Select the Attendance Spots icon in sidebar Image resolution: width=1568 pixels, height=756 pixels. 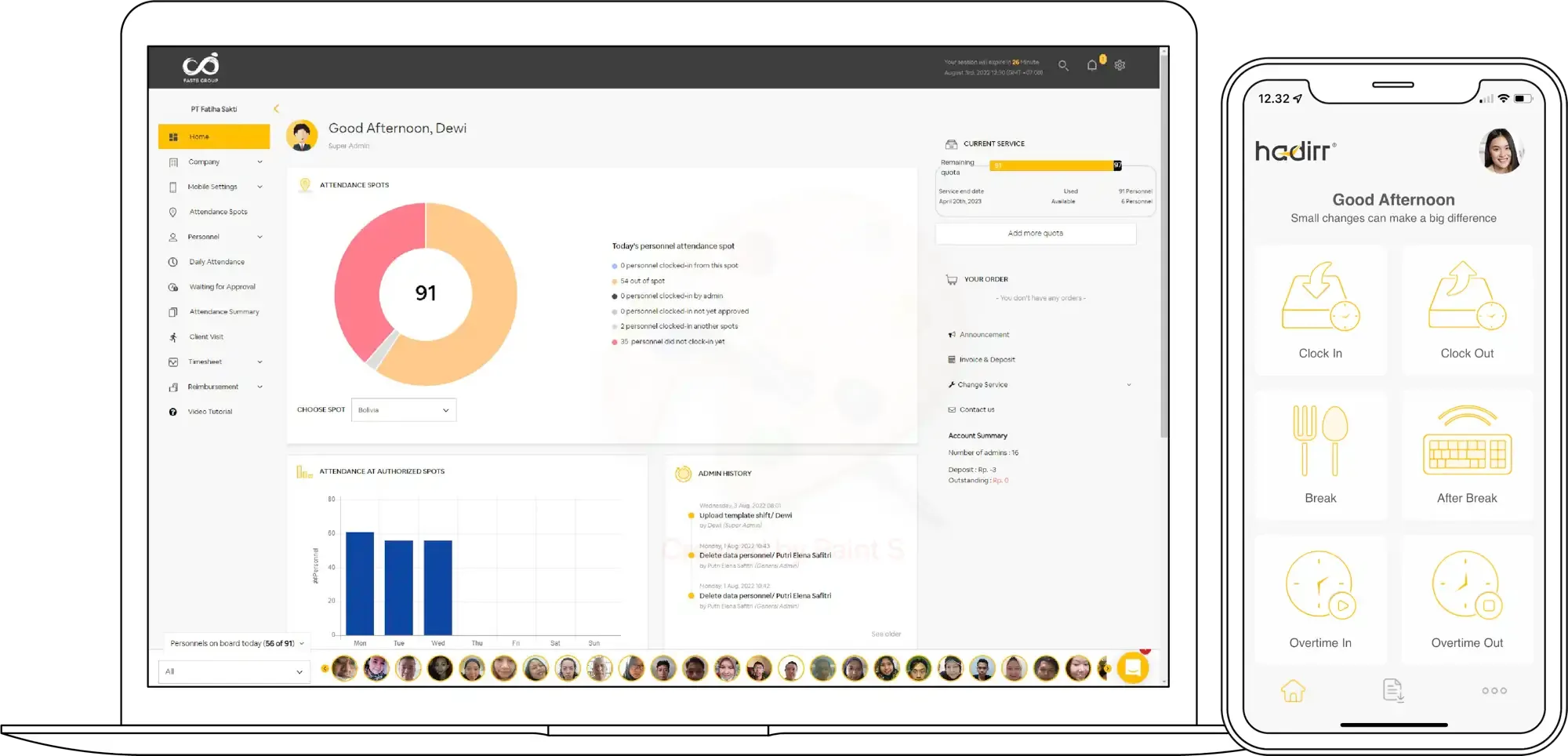[x=173, y=212]
